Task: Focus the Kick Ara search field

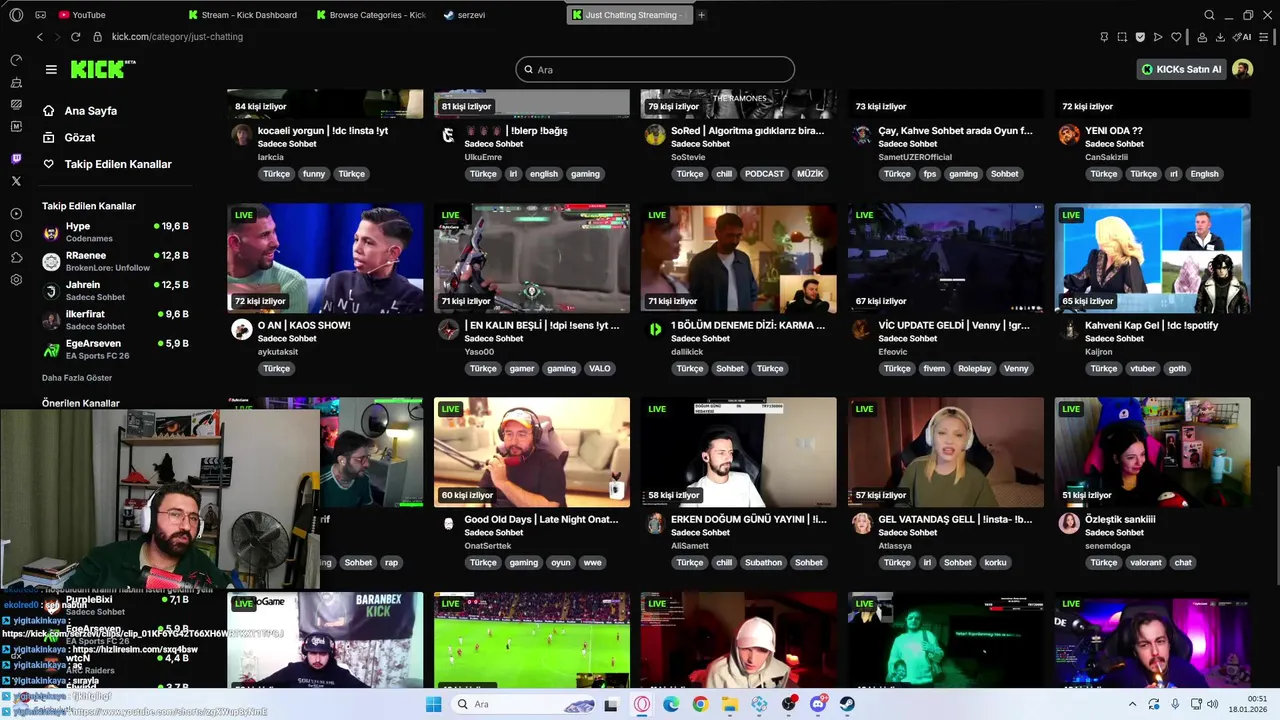Action: [x=655, y=69]
